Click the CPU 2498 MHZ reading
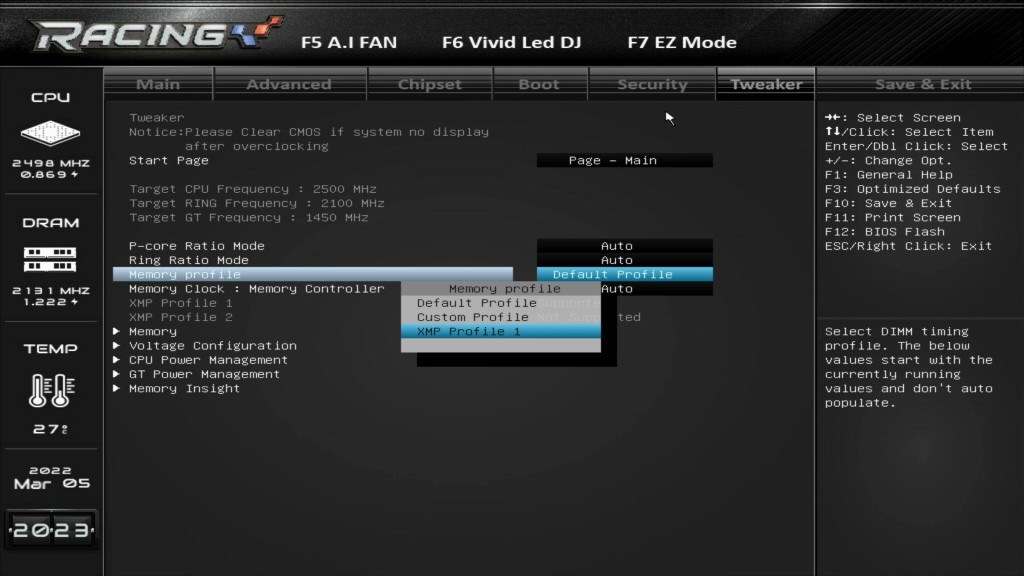 50,163
